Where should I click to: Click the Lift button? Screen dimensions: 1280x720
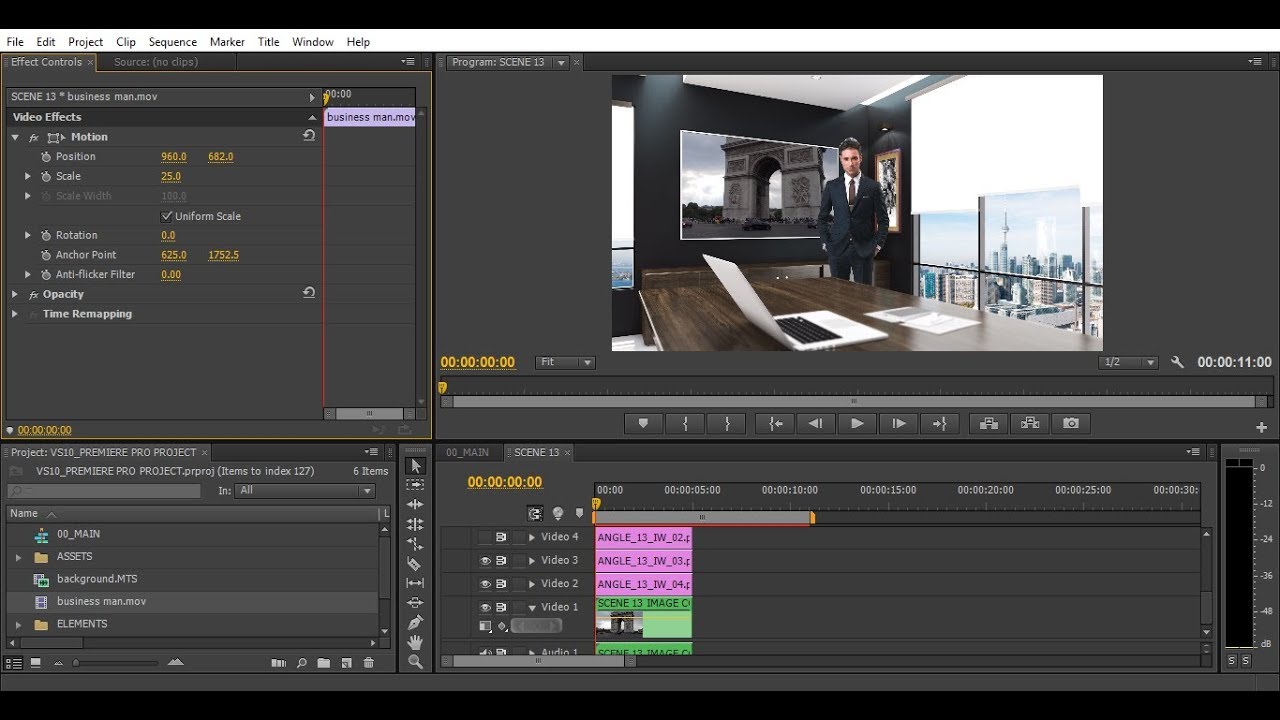[x=989, y=424]
